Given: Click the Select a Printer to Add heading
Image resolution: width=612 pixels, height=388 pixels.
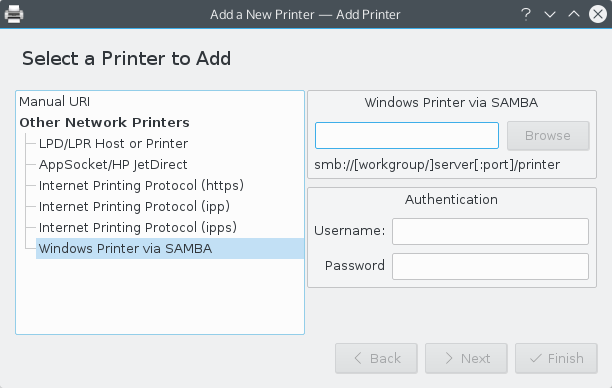Looking at the screenshot, I should click(x=126, y=59).
